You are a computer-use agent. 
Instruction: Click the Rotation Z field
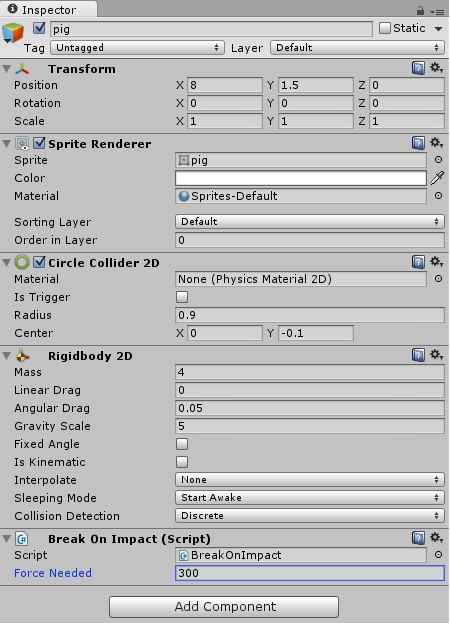click(x=407, y=103)
